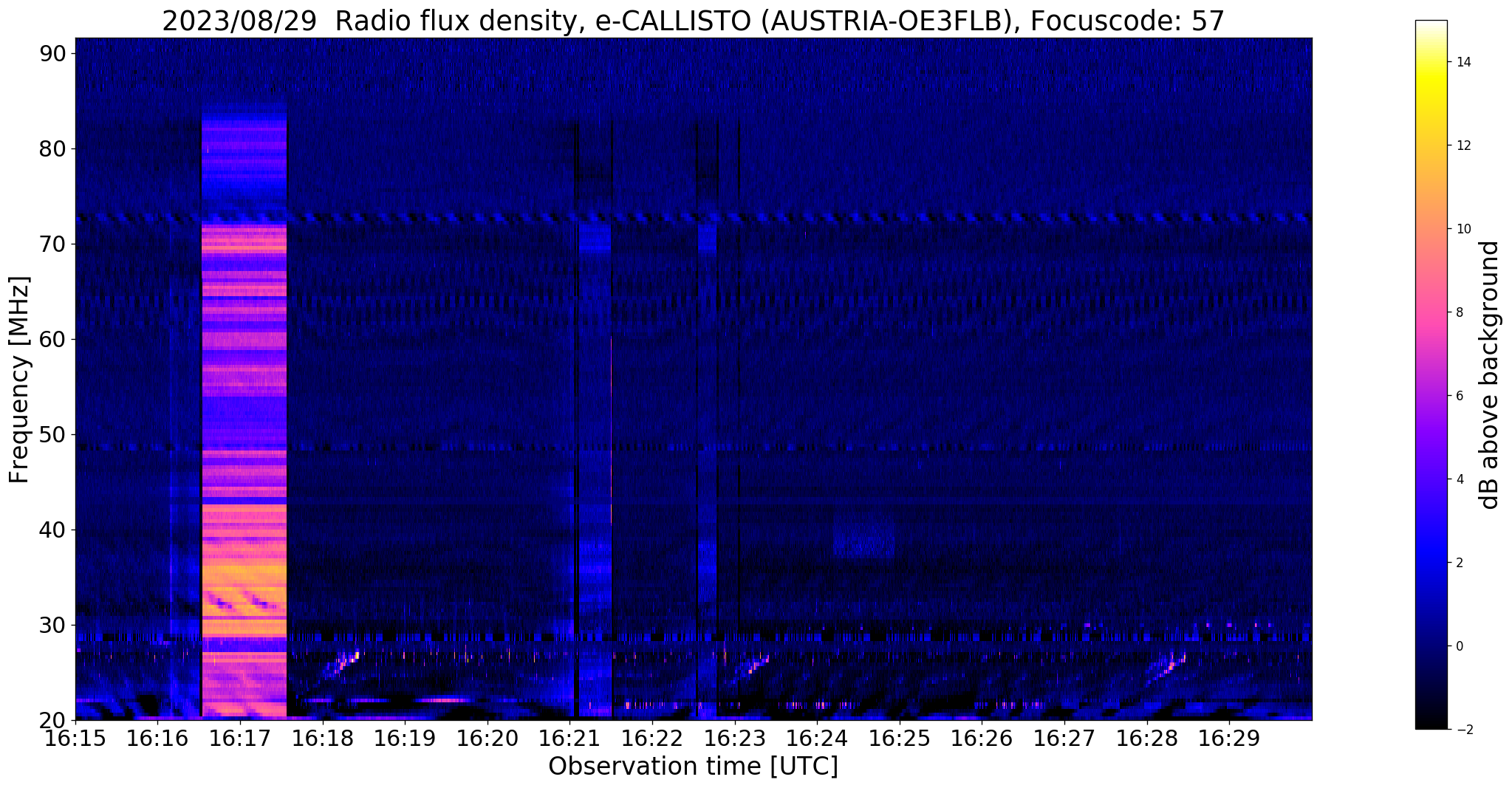Click the colorbar tick label 4
Image resolution: width=1512 pixels, height=788 pixels.
coord(1460,479)
